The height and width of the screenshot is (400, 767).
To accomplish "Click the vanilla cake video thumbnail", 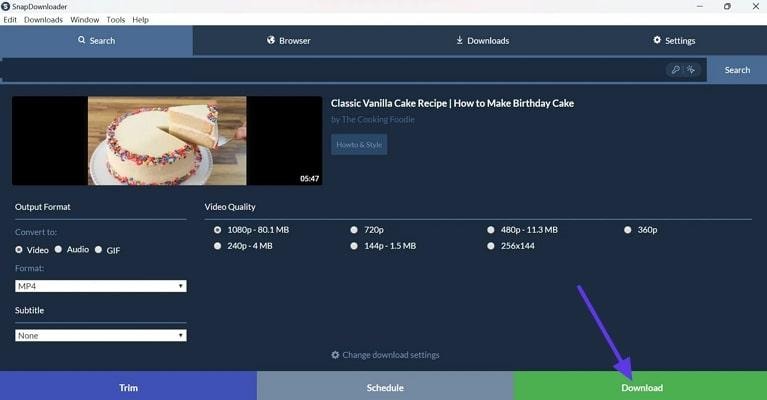I will 167,140.
